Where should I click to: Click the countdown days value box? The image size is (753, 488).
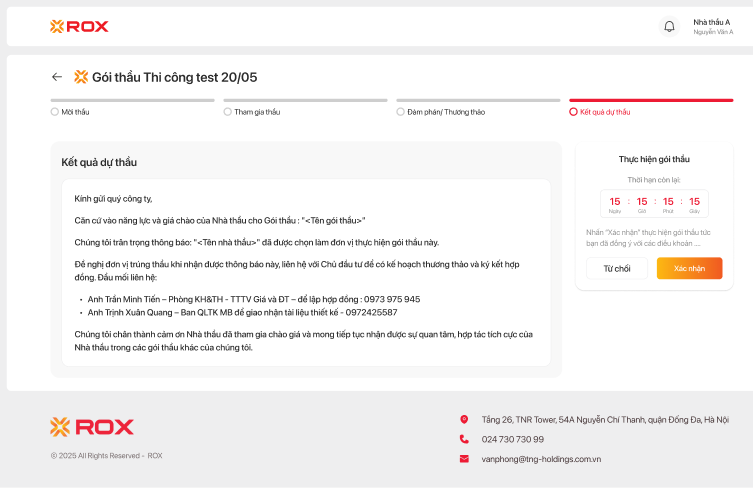coord(615,203)
